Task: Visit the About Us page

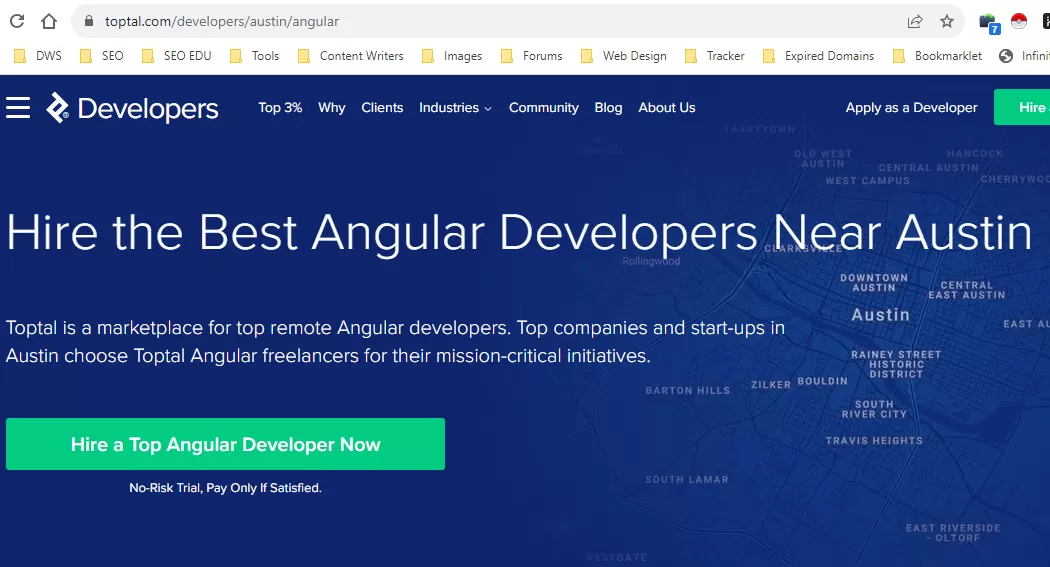Action: point(666,108)
